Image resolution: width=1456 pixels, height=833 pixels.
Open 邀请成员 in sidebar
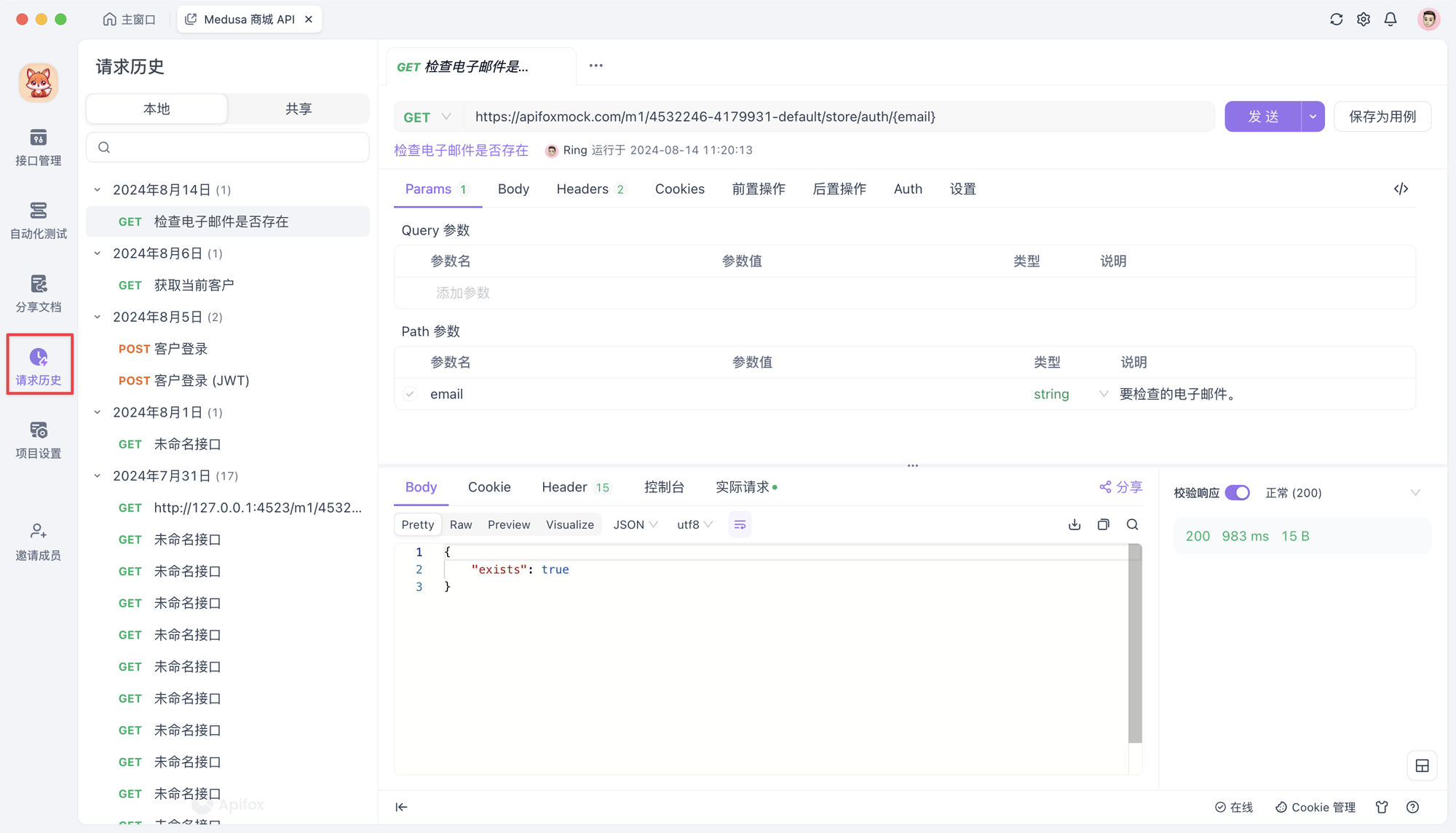(39, 542)
